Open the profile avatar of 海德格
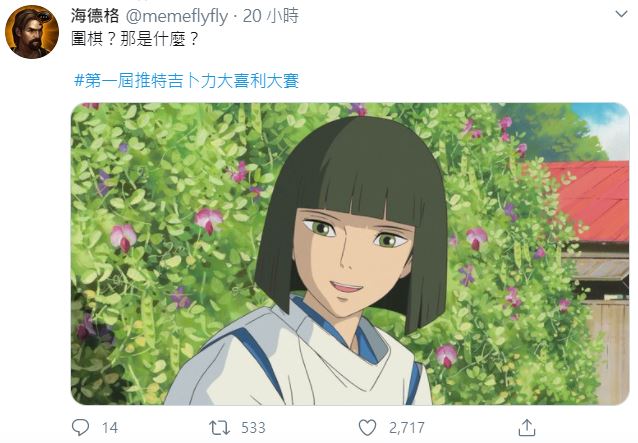This screenshot has width=638, height=443. click(32, 32)
